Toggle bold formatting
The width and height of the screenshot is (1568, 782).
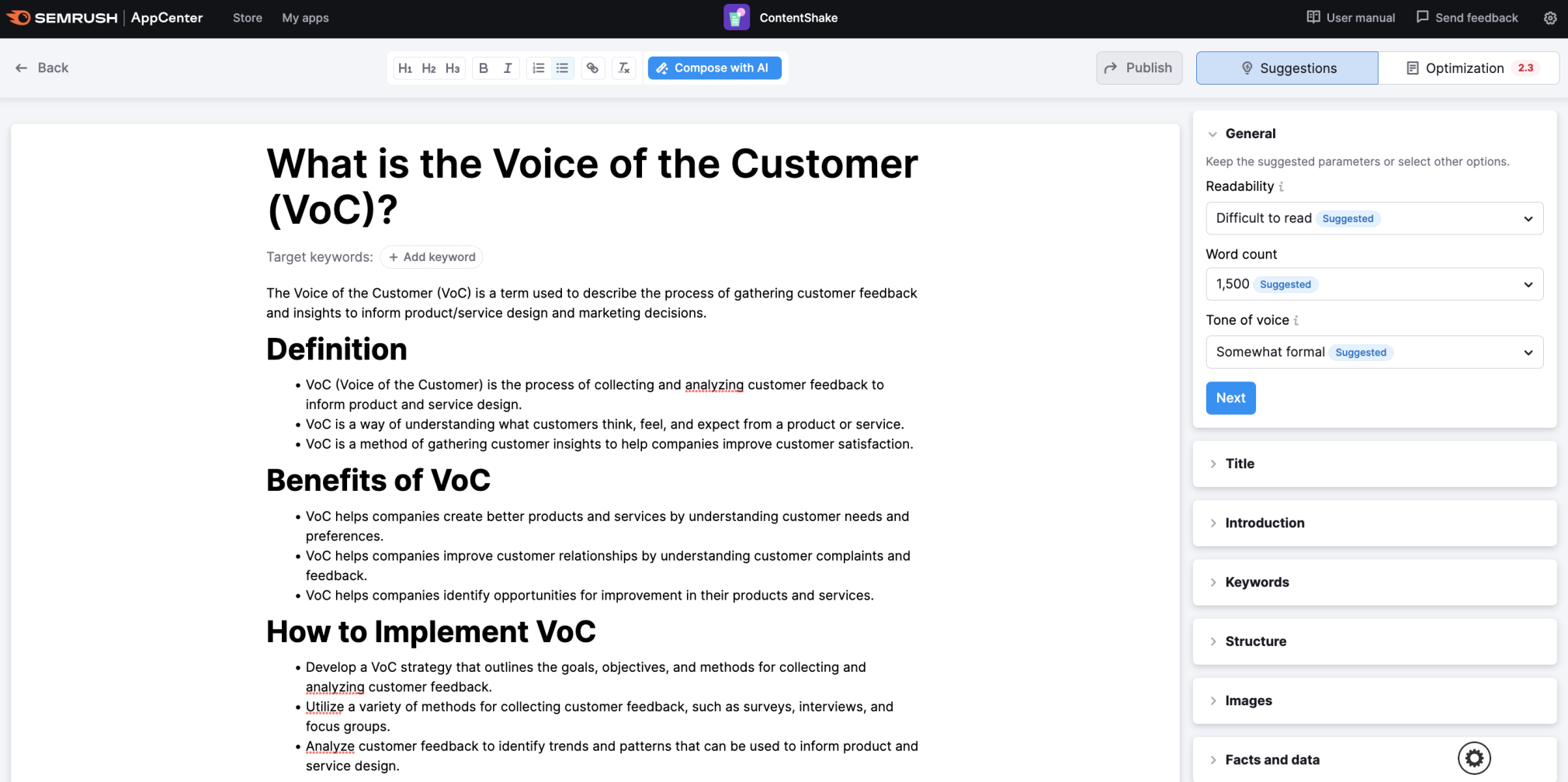[483, 68]
